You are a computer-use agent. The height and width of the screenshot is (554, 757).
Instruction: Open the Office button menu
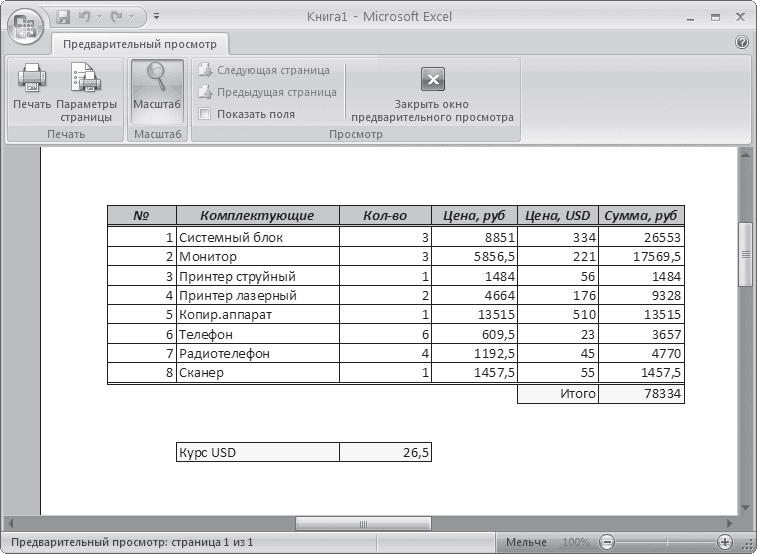click(26, 27)
